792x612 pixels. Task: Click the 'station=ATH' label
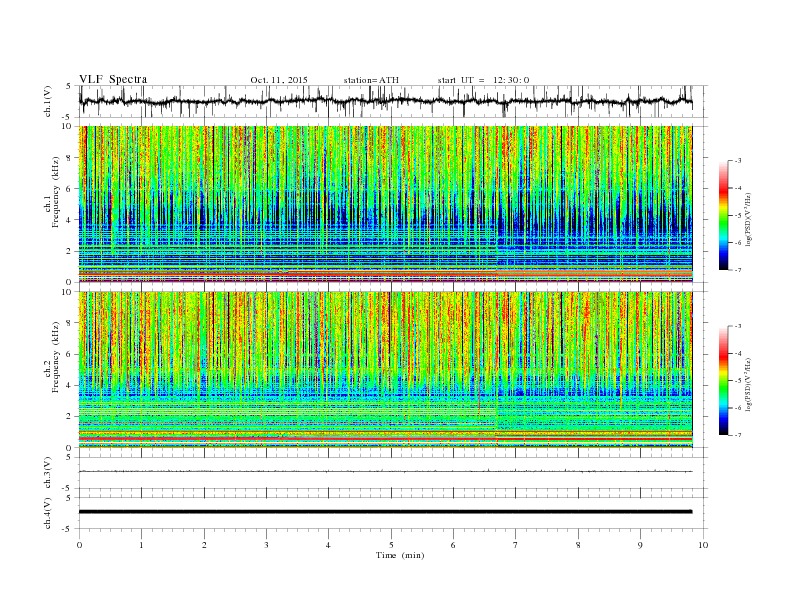coord(371,80)
